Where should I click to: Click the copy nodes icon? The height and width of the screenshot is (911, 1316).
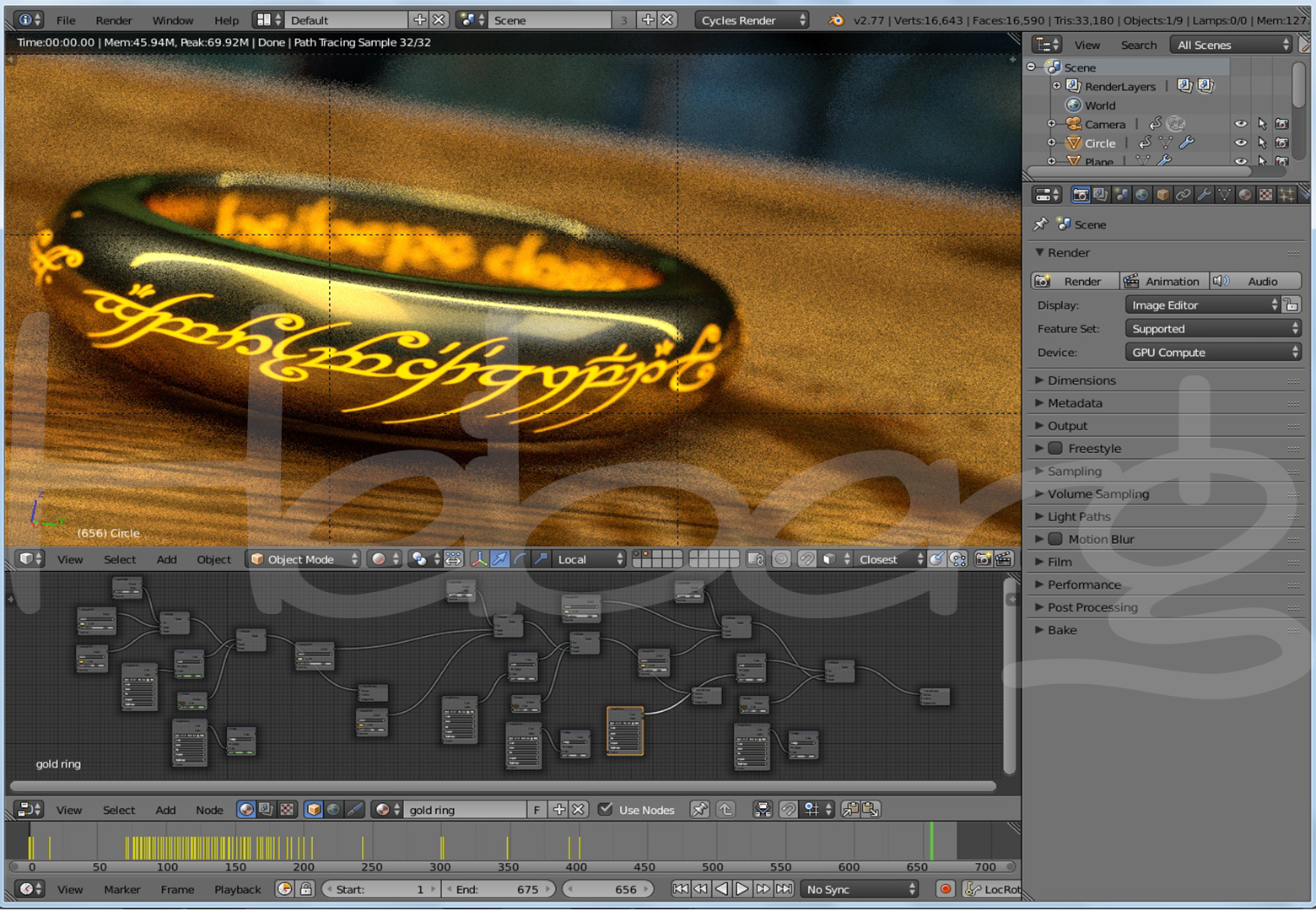click(850, 810)
